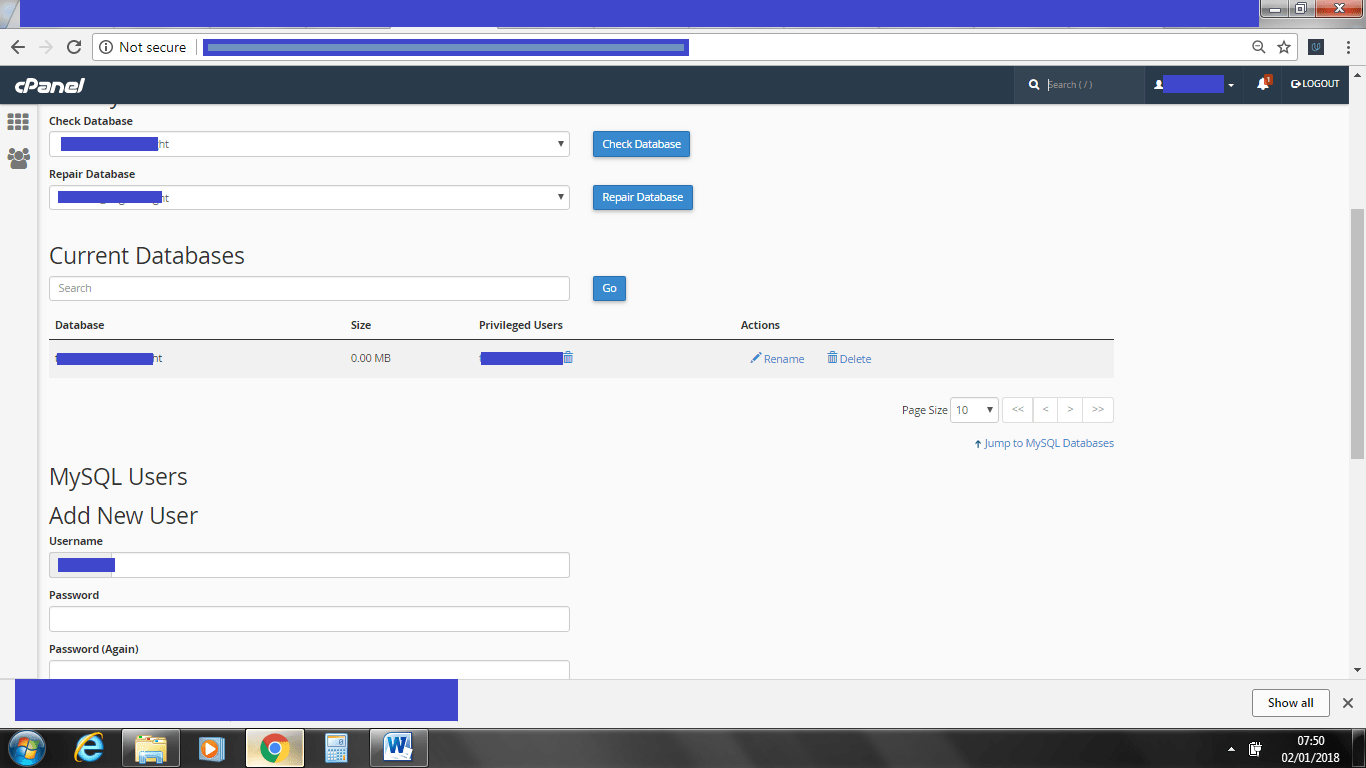Open the Page Size dropdown
Viewport: 1366px width, 768px height.
[974, 410]
